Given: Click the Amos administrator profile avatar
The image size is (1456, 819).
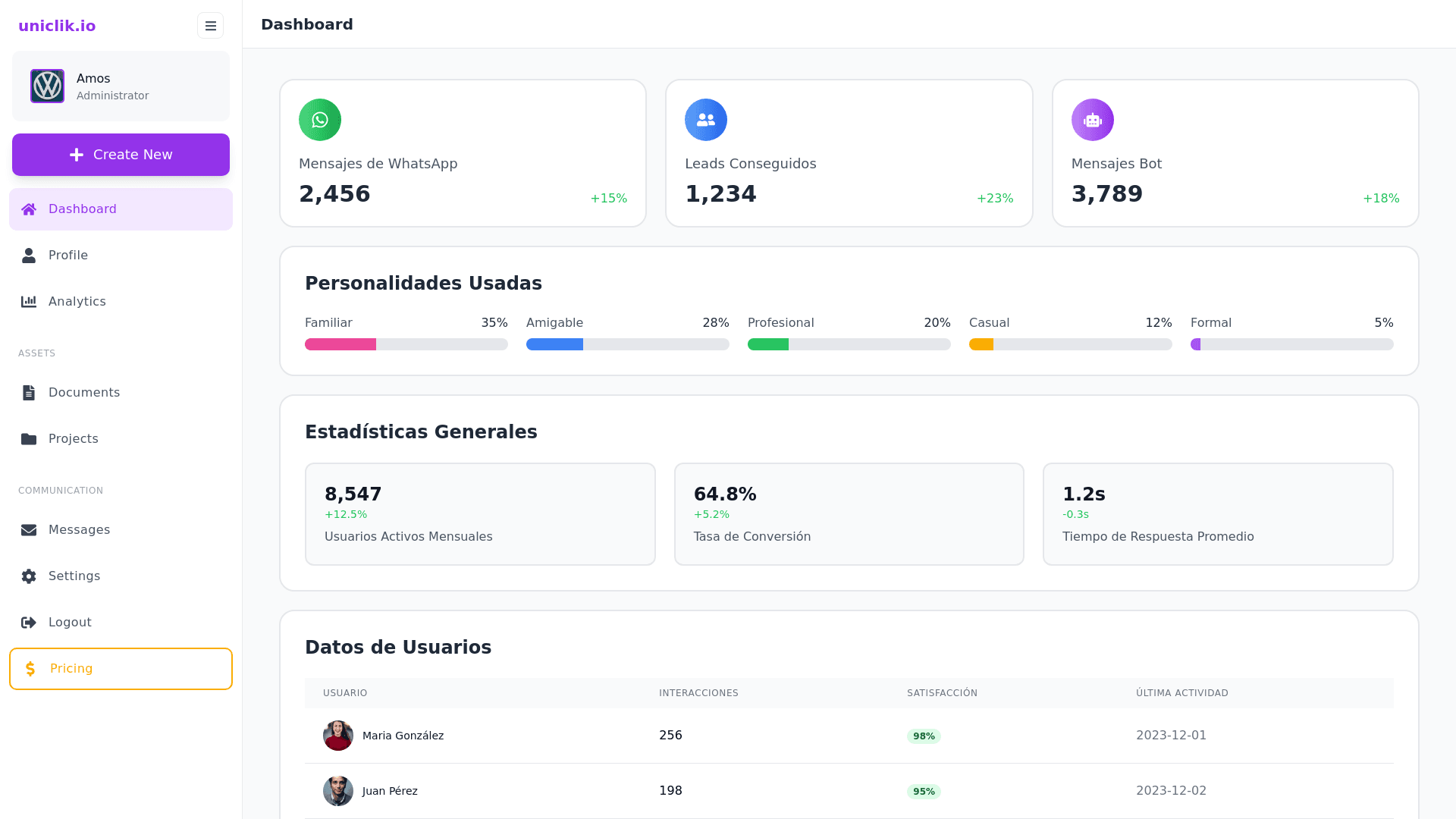Looking at the screenshot, I should point(47,86).
